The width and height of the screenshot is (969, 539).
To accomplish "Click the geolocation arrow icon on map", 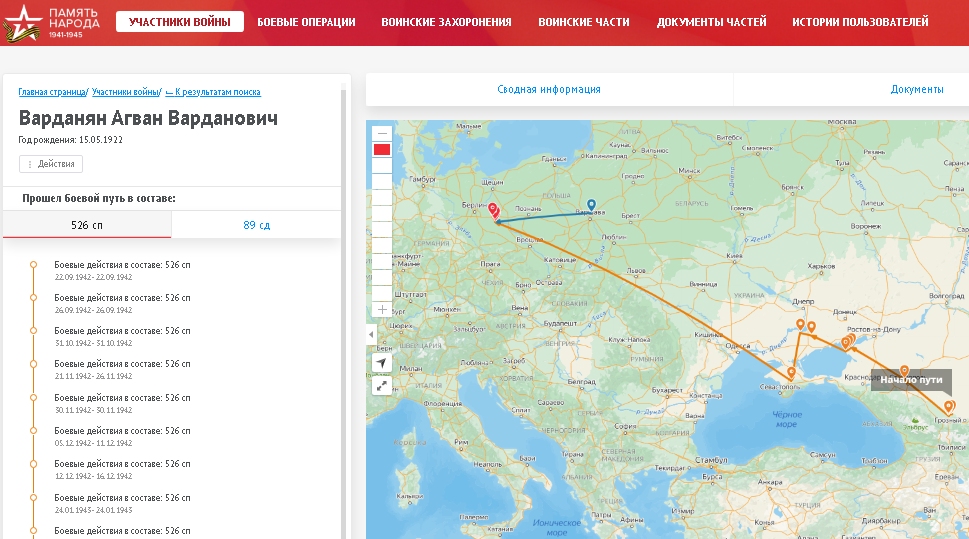I will pyautogui.click(x=381, y=361).
